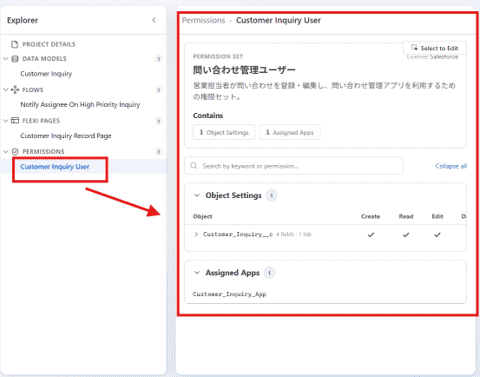This screenshot has height=377, width=480.
Task: Click the Explorer panel heading
Action: click(23, 20)
